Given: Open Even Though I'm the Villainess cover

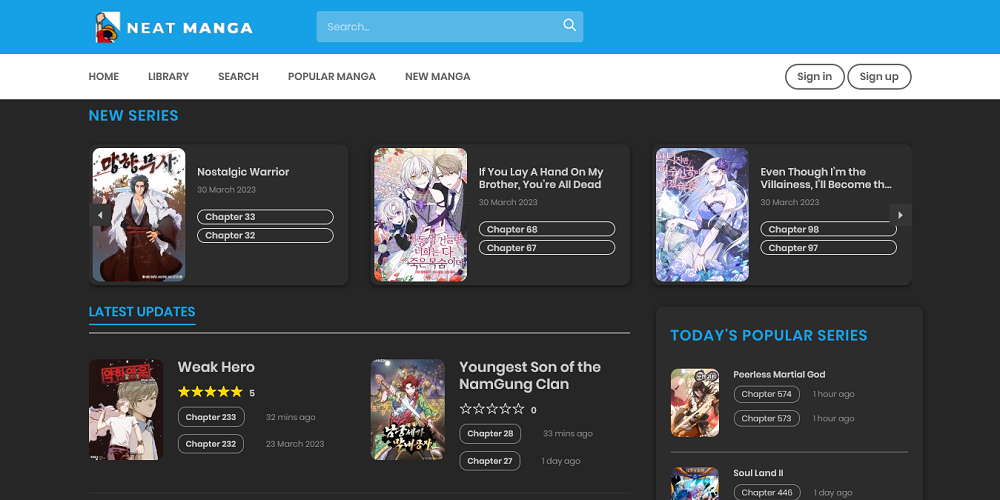Looking at the screenshot, I should coord(702,215).
